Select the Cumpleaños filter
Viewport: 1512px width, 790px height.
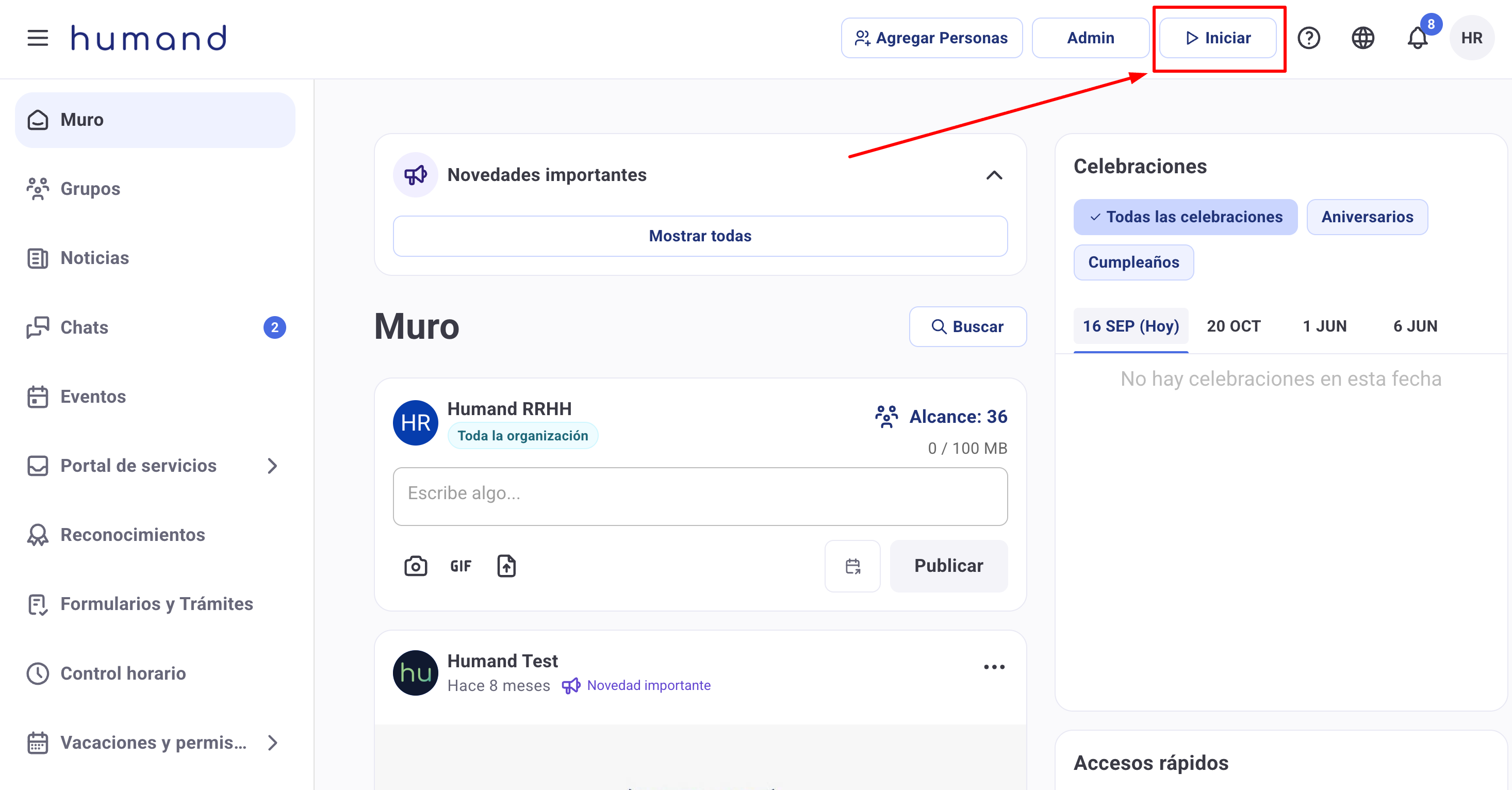pyautogui.click(x=1133, y=262)
